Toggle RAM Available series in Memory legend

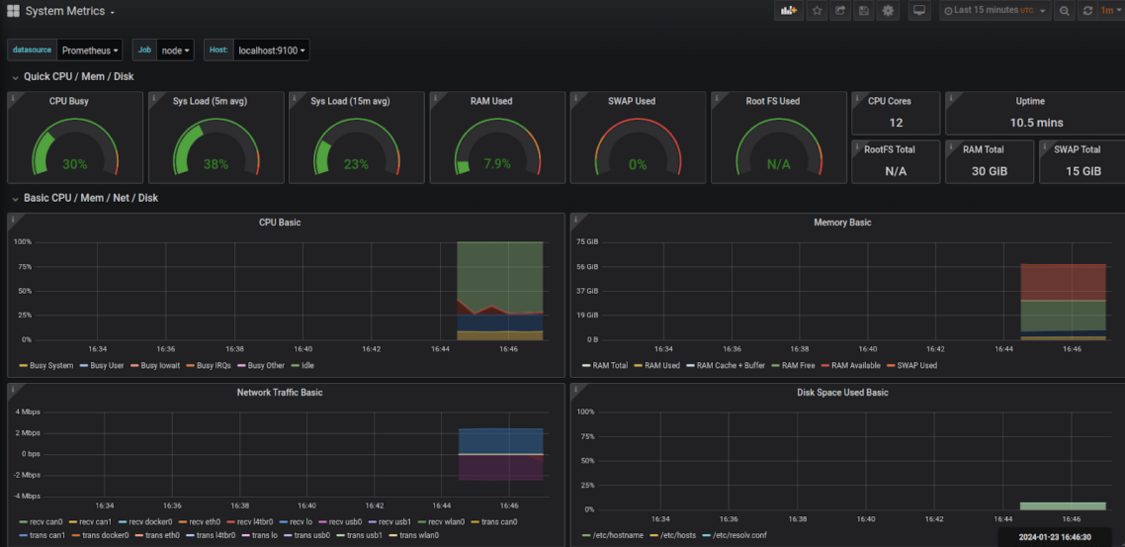(856, 365)
